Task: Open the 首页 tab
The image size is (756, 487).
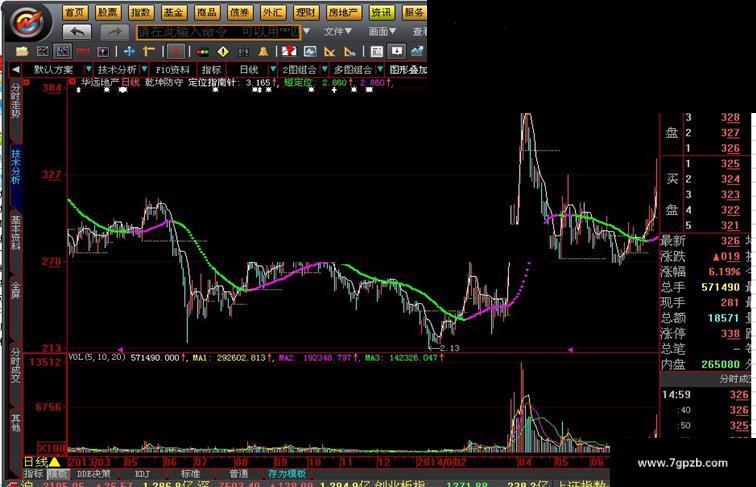Action: point(75,12)
